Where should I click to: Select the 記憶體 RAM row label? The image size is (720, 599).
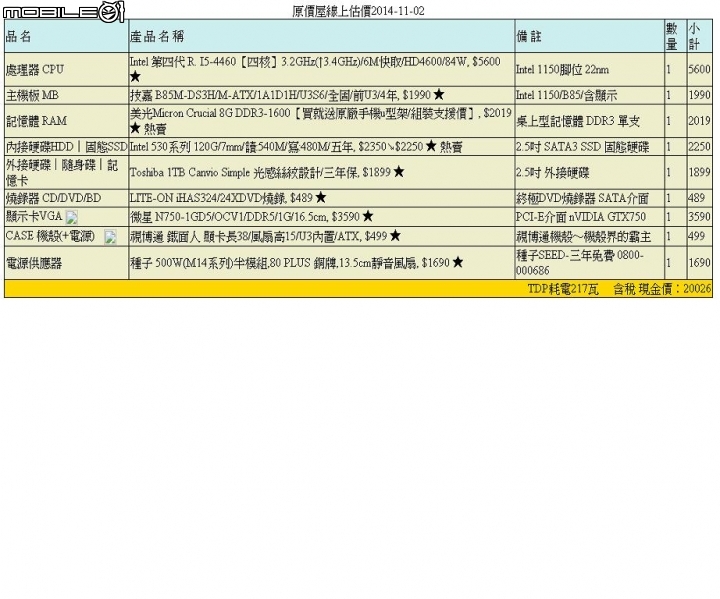tap(36, 121)
